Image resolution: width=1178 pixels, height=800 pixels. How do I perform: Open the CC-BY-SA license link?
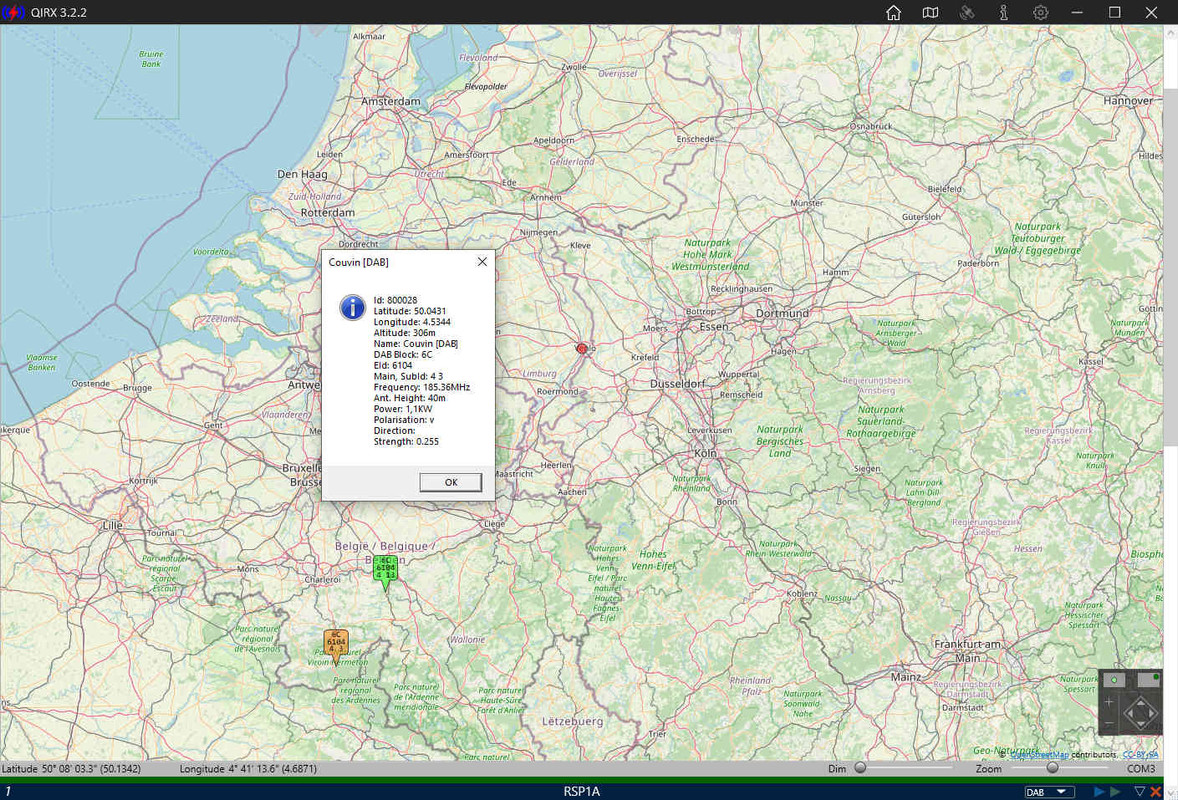1140,755
